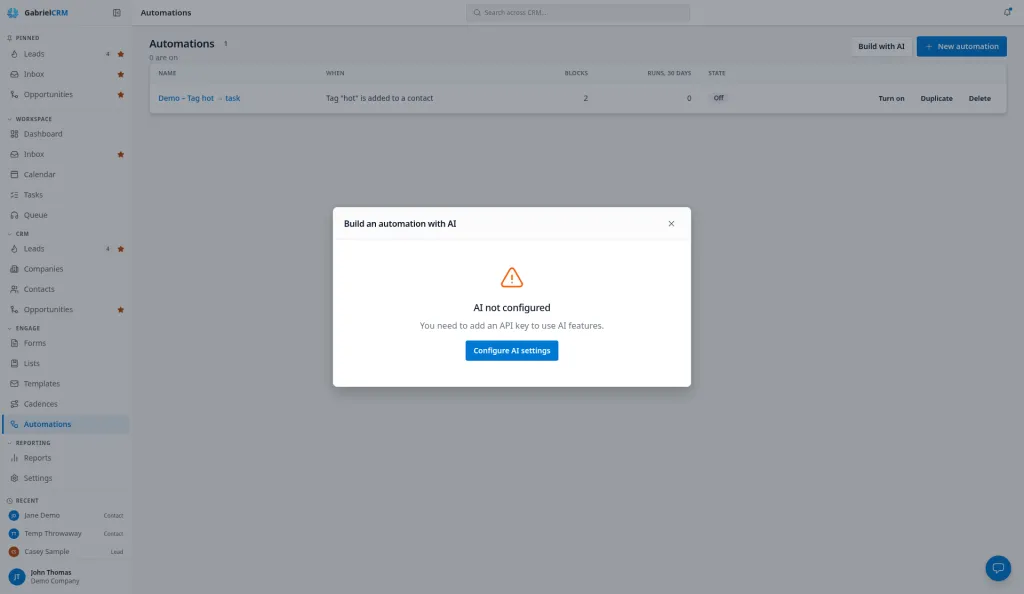Click Search across CRM field
This screenshot has height=594, width=1024.
click(x=577, y=12)
